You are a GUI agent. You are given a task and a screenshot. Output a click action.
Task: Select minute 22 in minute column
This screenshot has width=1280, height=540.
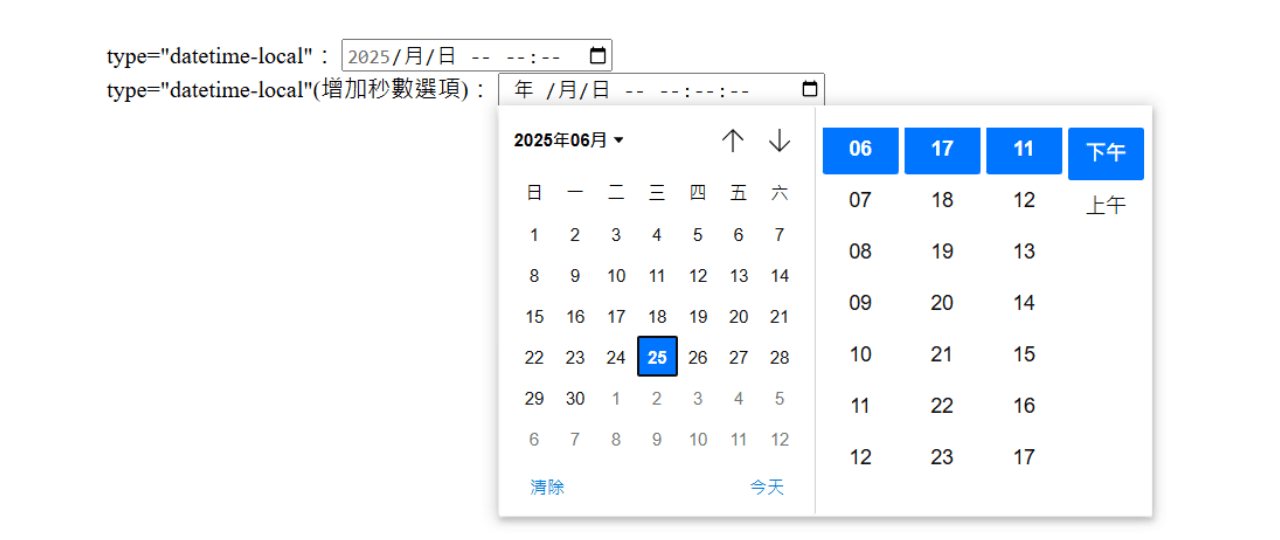(x=942, y=405)
